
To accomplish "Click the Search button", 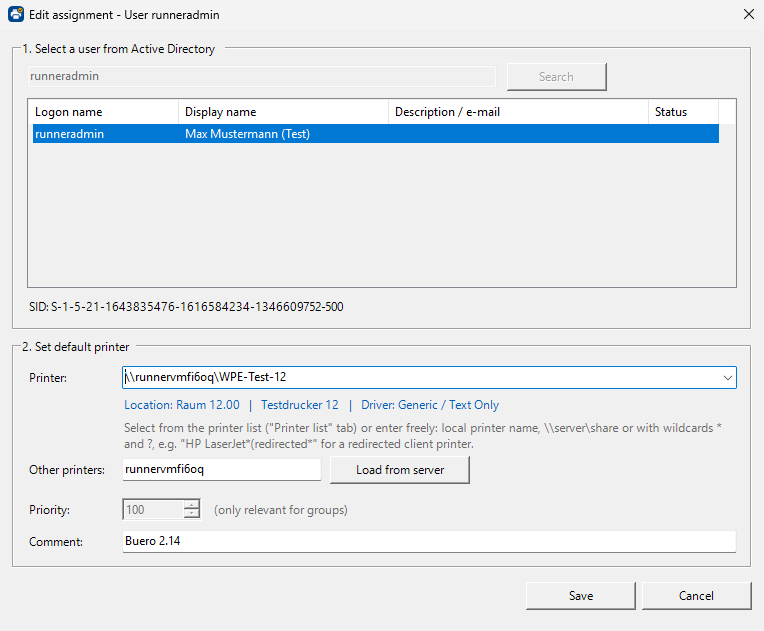I will pos(556,77).
